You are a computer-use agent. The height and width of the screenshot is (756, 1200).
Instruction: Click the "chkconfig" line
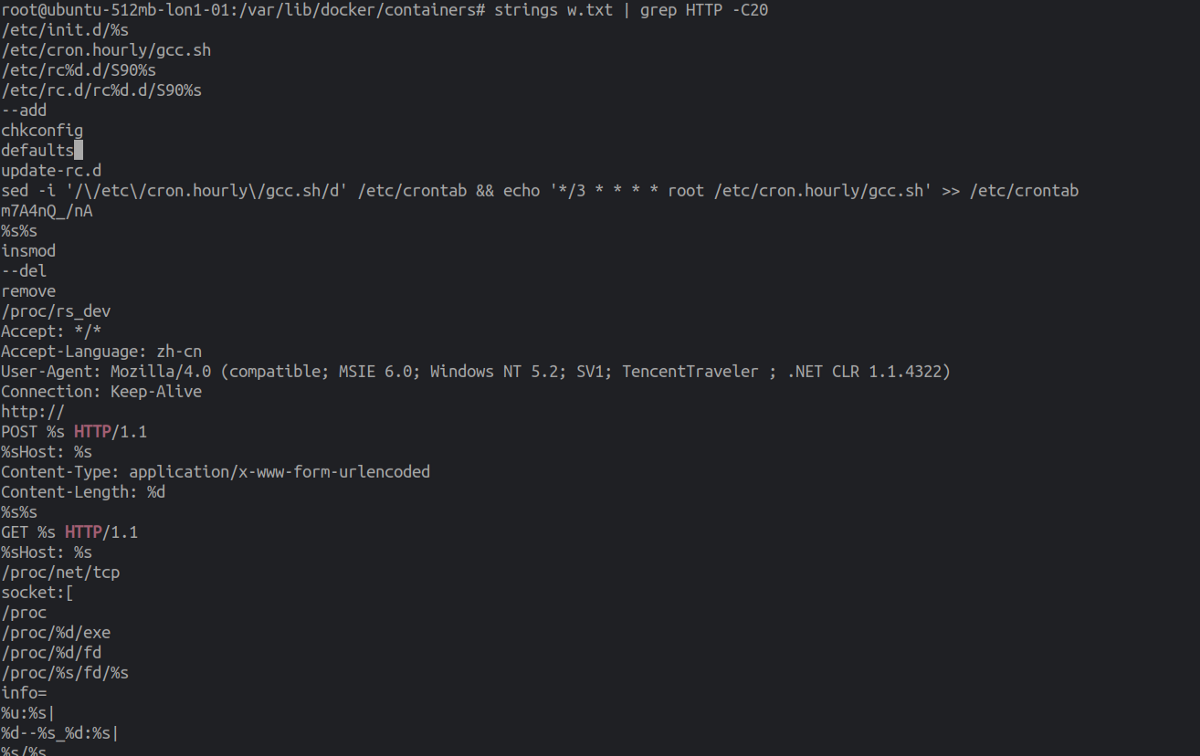click(42, 131)
